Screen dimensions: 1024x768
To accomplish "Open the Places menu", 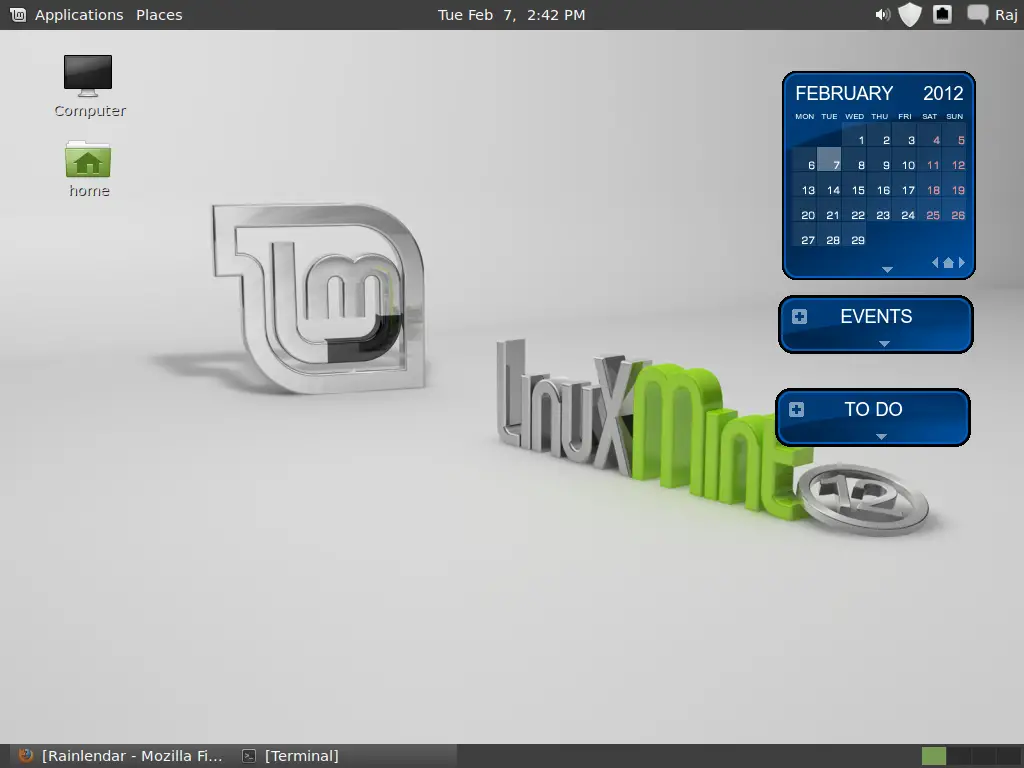I will click(x=159, y=15).
